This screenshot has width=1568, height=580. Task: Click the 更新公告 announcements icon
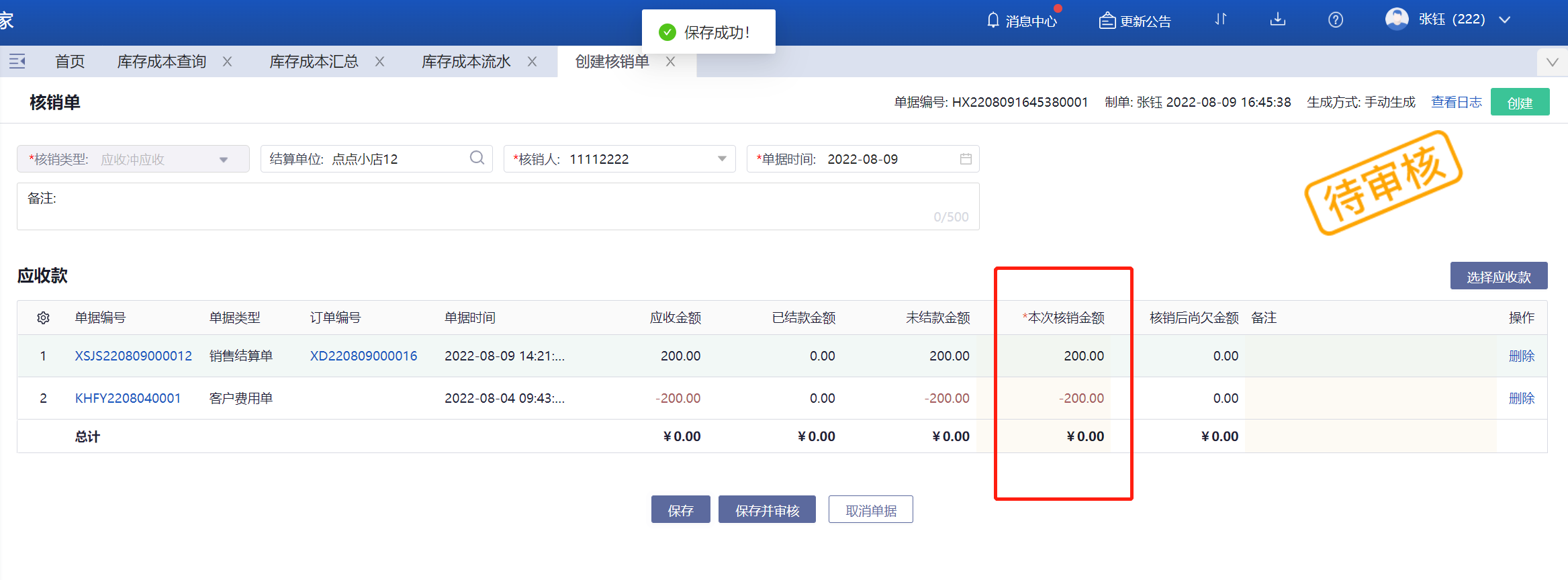(1107, 21)
